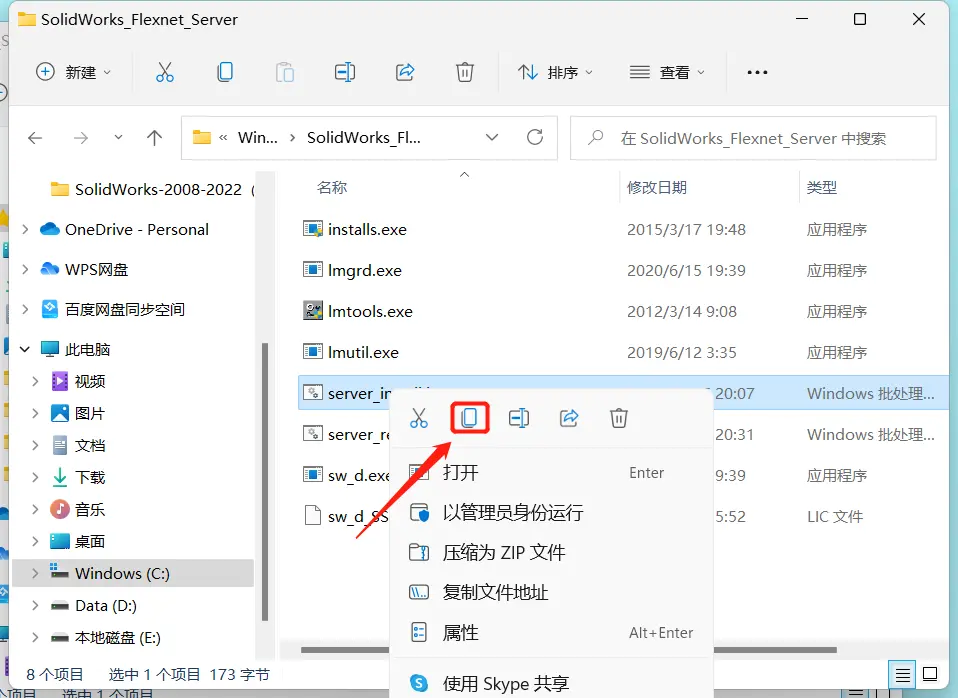Select 压缩为 ZIP 文件 in context menu
This screenshot has width=958, height=698.
[x=551, y=553]
